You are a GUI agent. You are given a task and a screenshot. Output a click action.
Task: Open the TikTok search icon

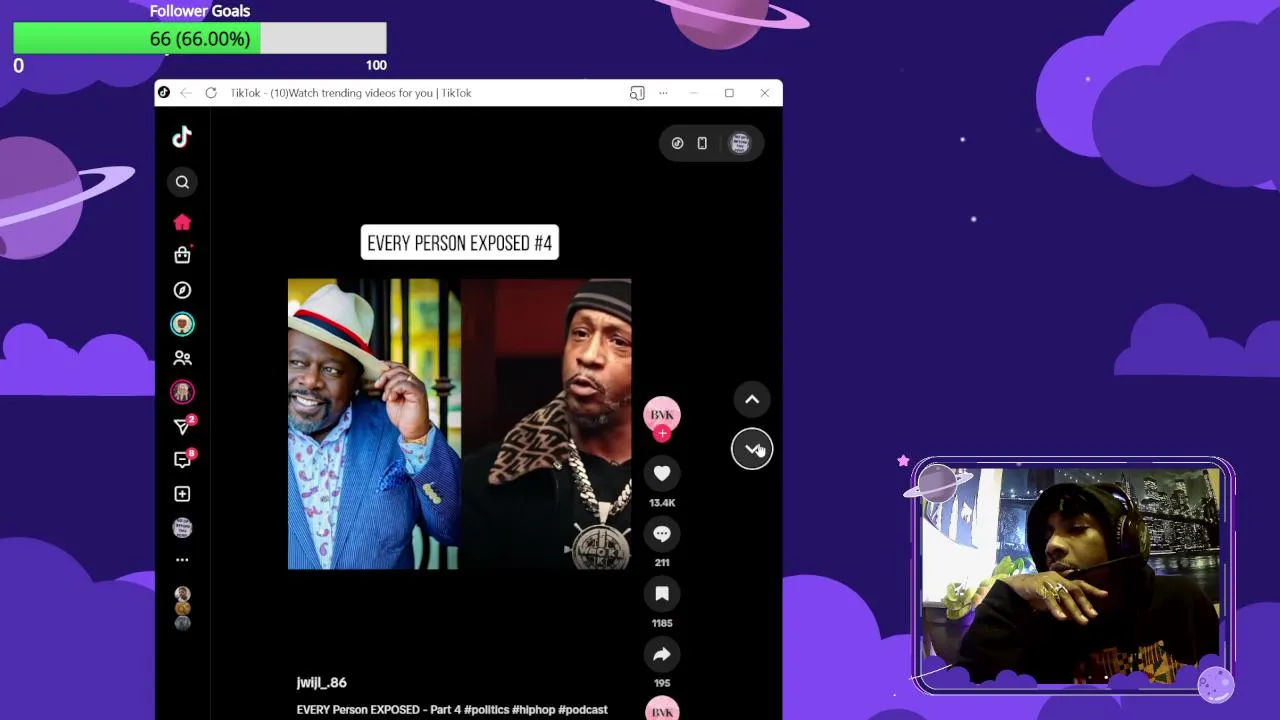(182, 182)
